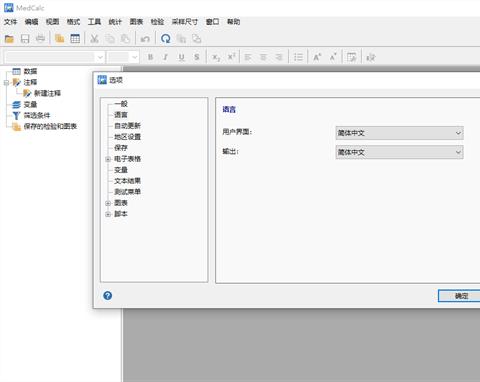Decrease font size with smaller A icon
The image size is (480, 382).
333,57
